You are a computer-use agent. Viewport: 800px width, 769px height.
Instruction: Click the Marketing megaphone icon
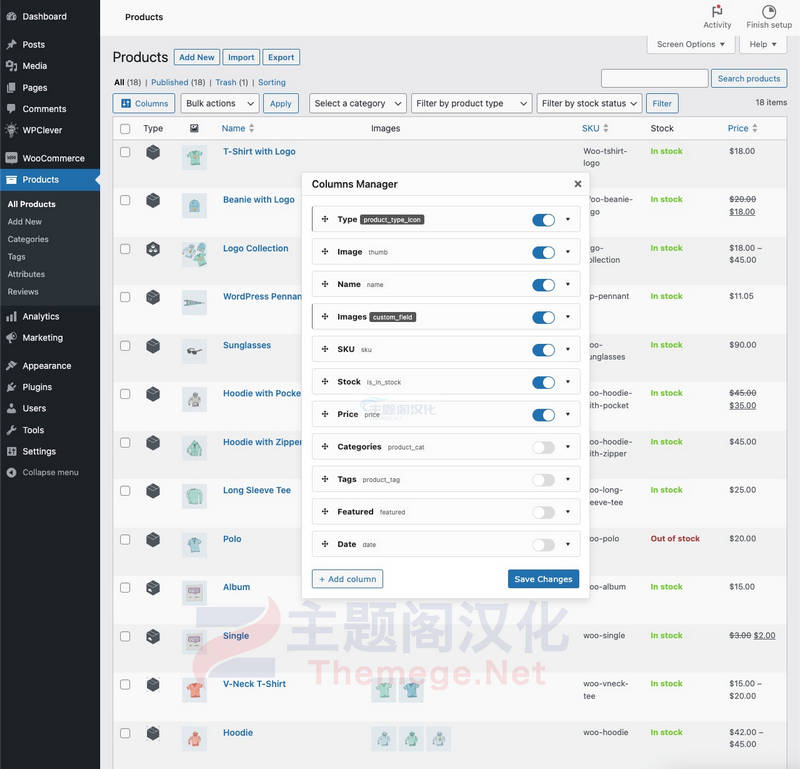tap(11, 338)
